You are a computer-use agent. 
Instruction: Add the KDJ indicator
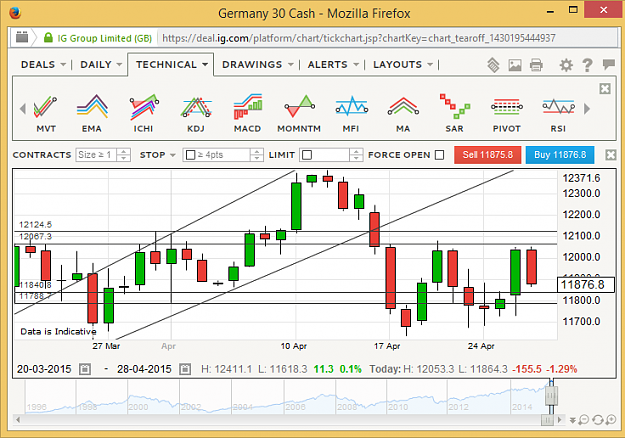click(196, 113)
